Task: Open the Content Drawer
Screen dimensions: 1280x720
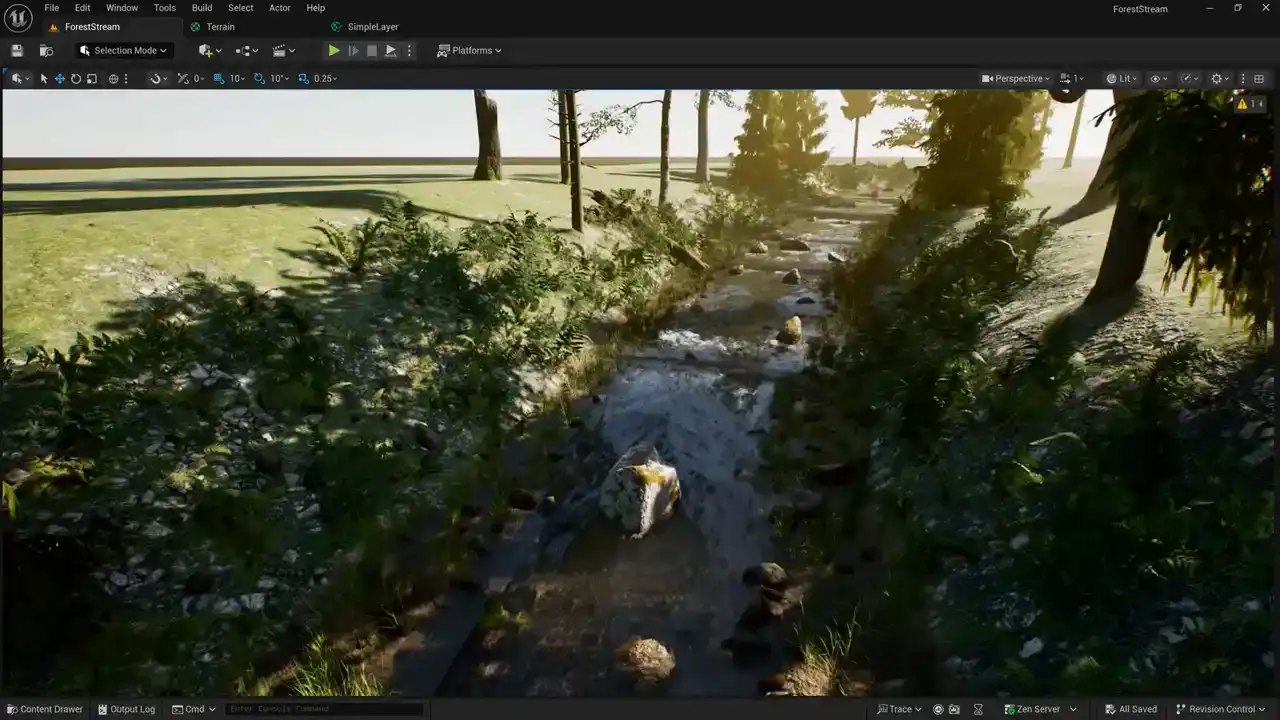Action: point(44,709)
